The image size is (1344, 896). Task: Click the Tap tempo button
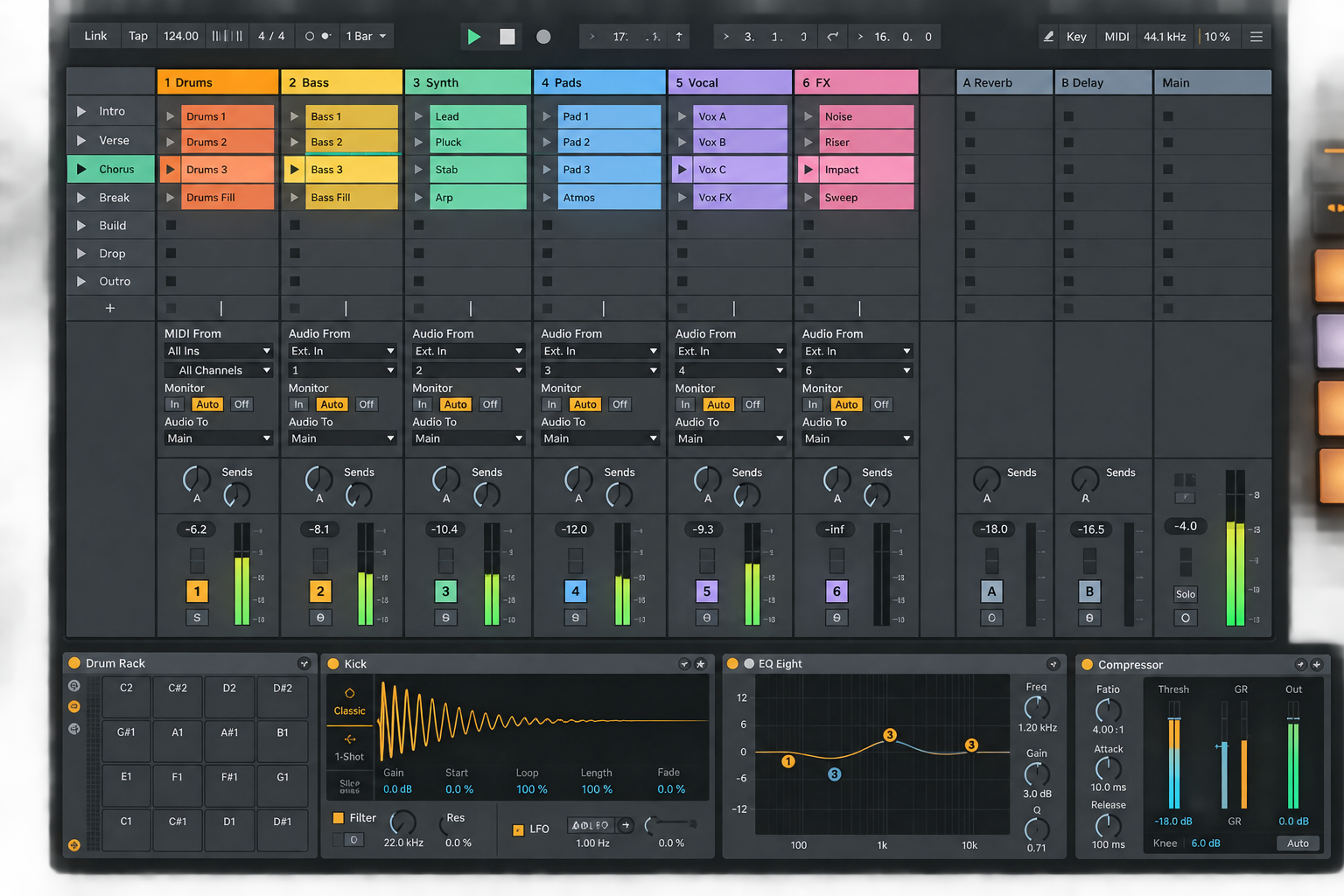138,37
